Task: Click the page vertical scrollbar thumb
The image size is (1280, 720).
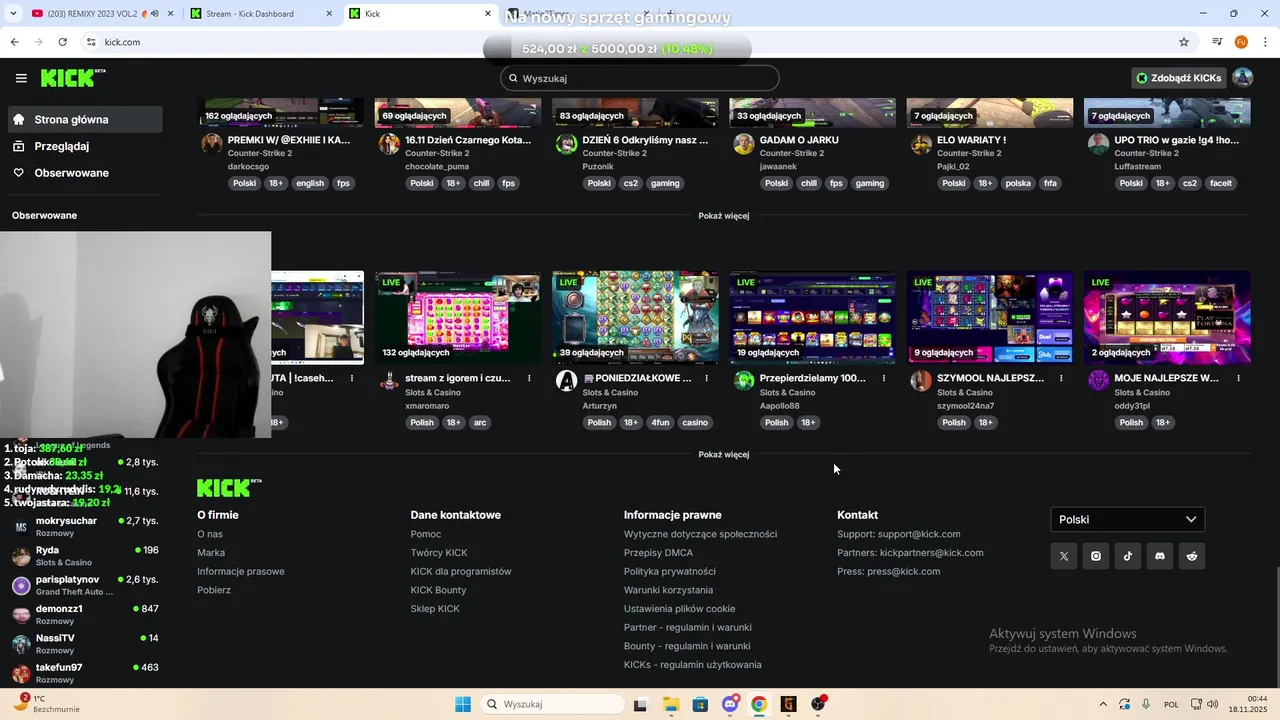Action: pos(1276,628)
